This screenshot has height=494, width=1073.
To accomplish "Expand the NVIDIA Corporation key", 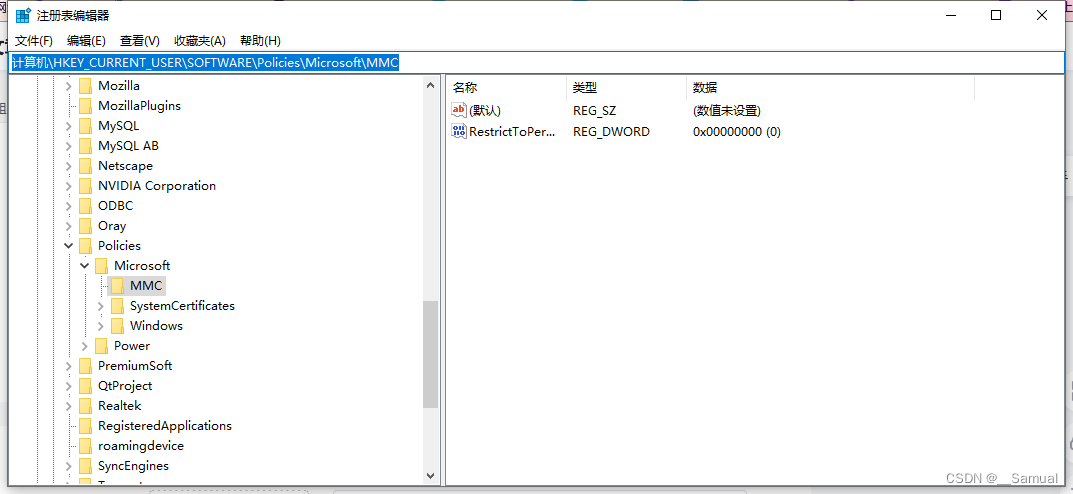I will 68,186.
